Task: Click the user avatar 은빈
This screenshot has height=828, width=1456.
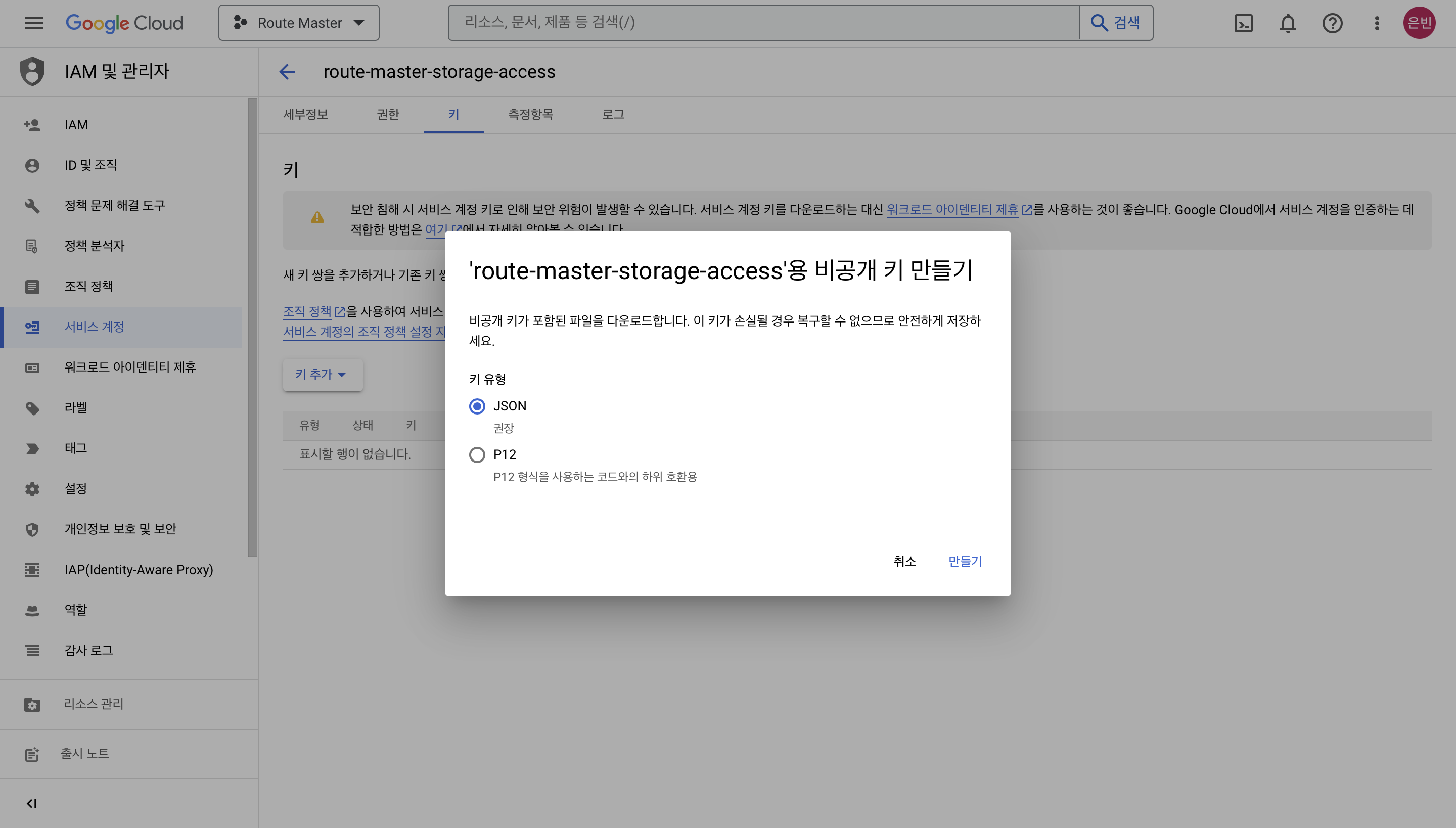Action: click(1419, 23)
